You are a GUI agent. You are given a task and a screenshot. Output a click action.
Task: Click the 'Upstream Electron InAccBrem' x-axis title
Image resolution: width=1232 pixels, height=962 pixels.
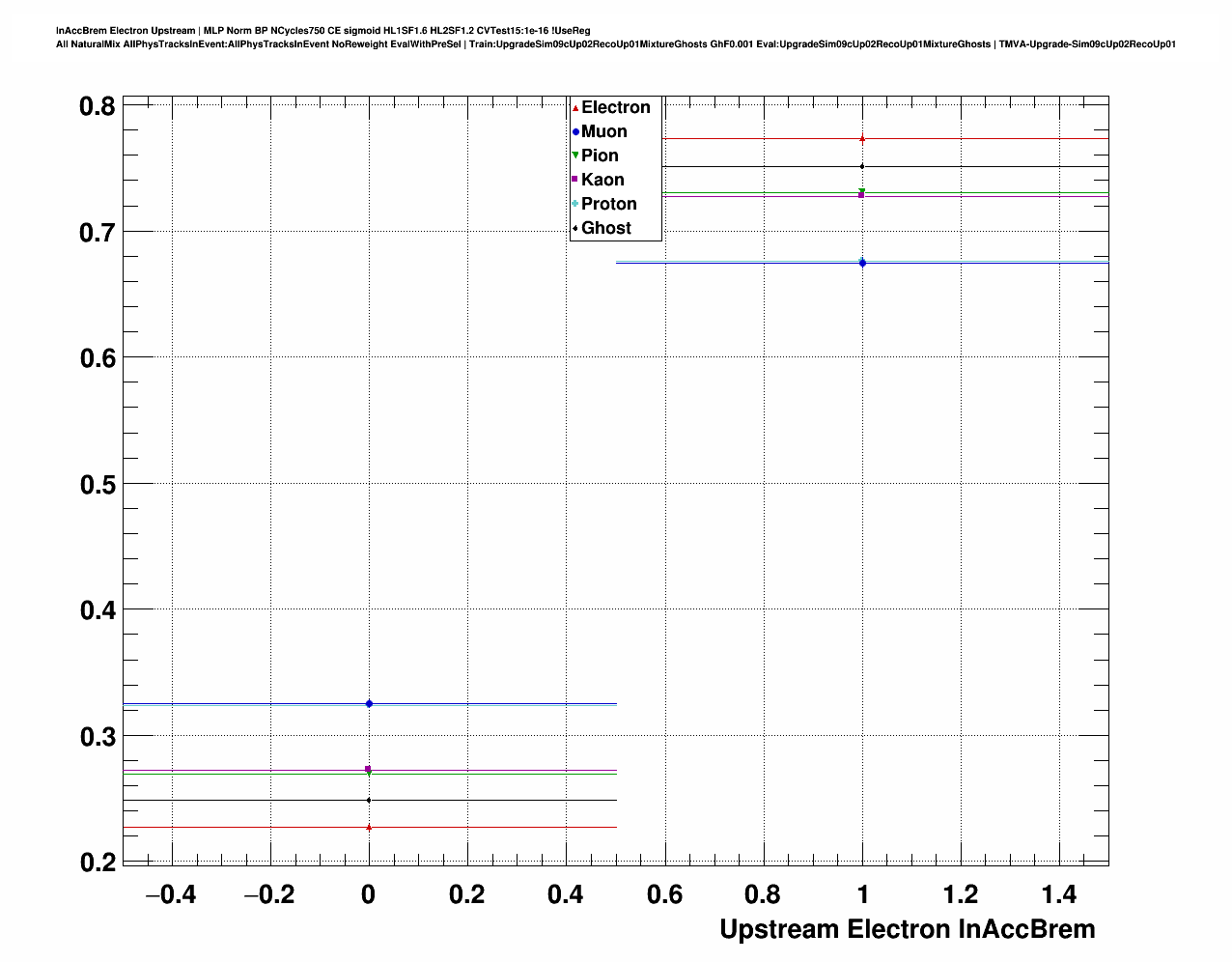[907, 929]
